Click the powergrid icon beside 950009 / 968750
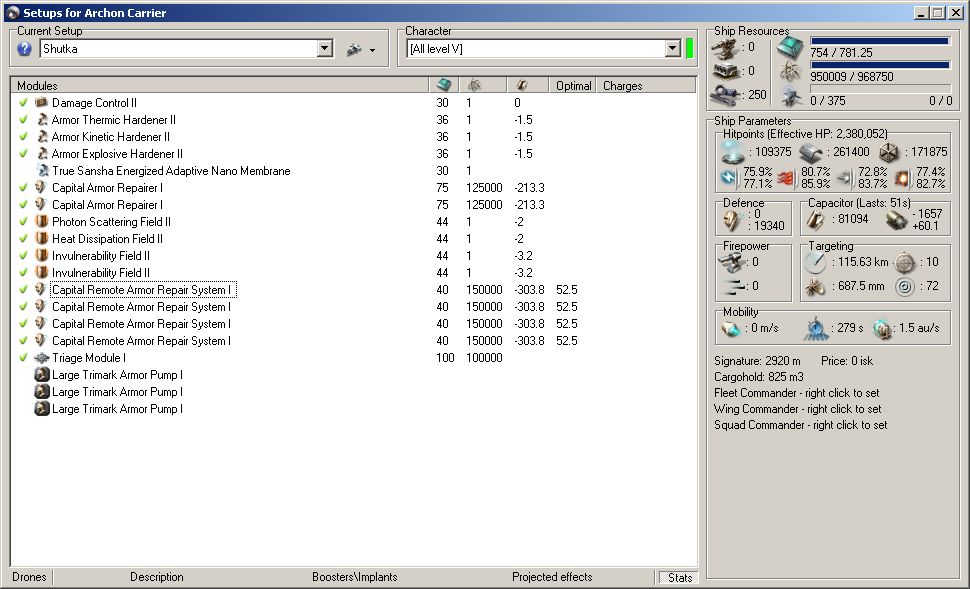Screen dimensions: 970x589 click(x=790, y=72)
